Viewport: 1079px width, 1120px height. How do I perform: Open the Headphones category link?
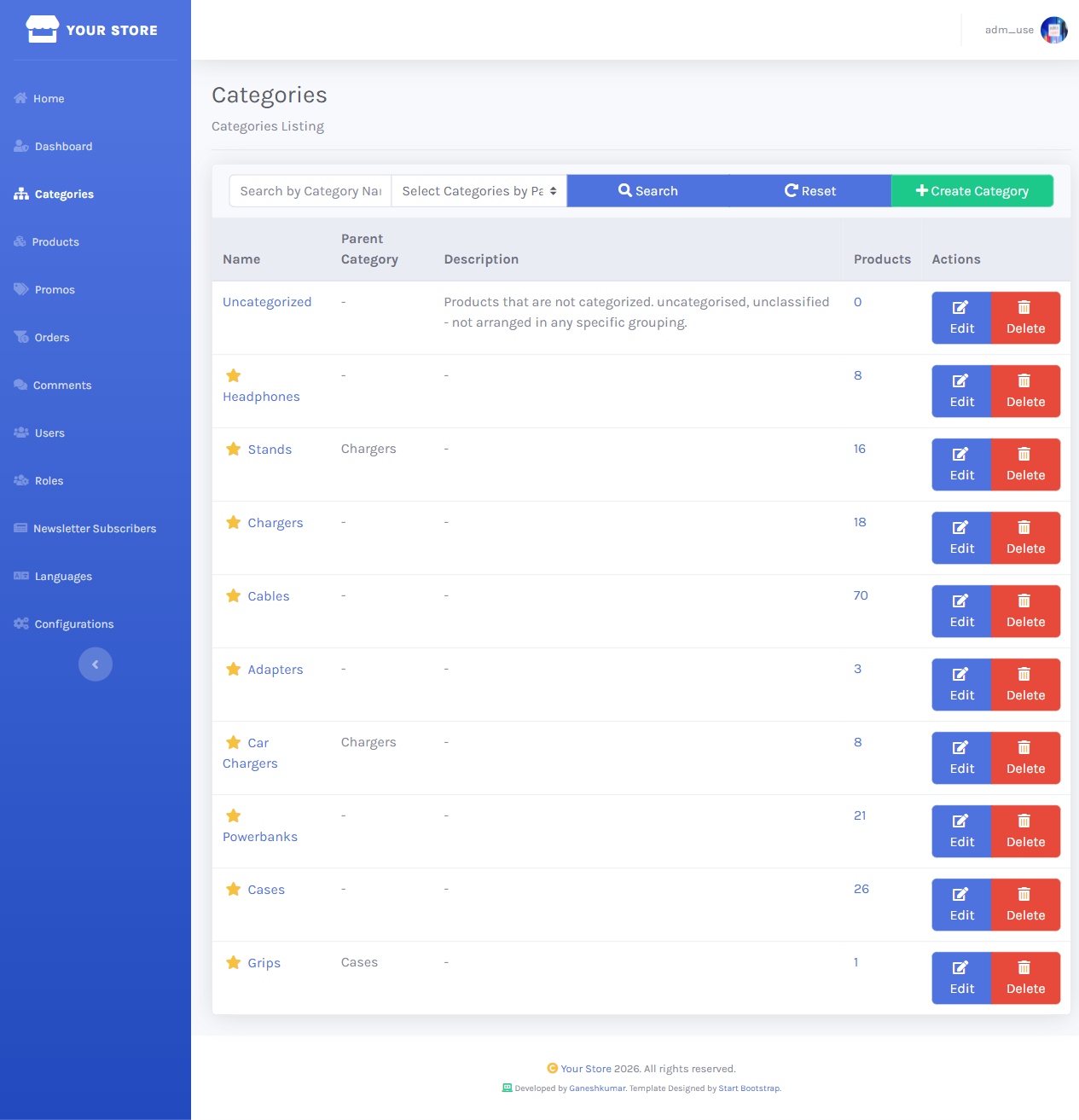(x=261, y=397)
